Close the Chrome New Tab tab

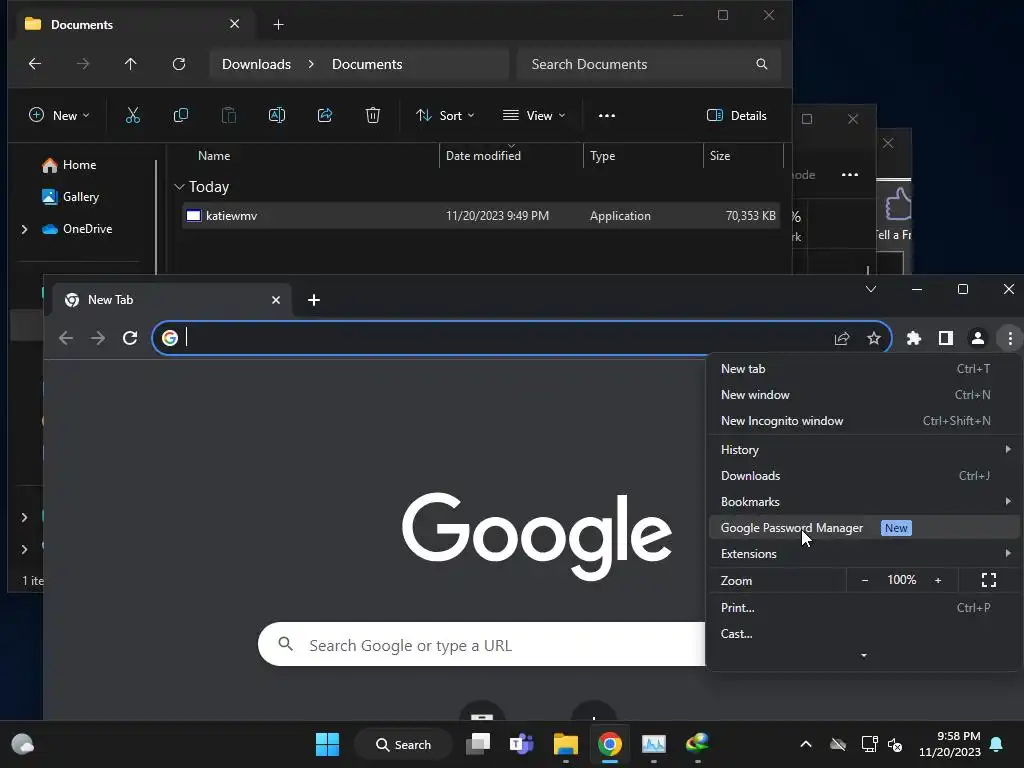[276, 300]
